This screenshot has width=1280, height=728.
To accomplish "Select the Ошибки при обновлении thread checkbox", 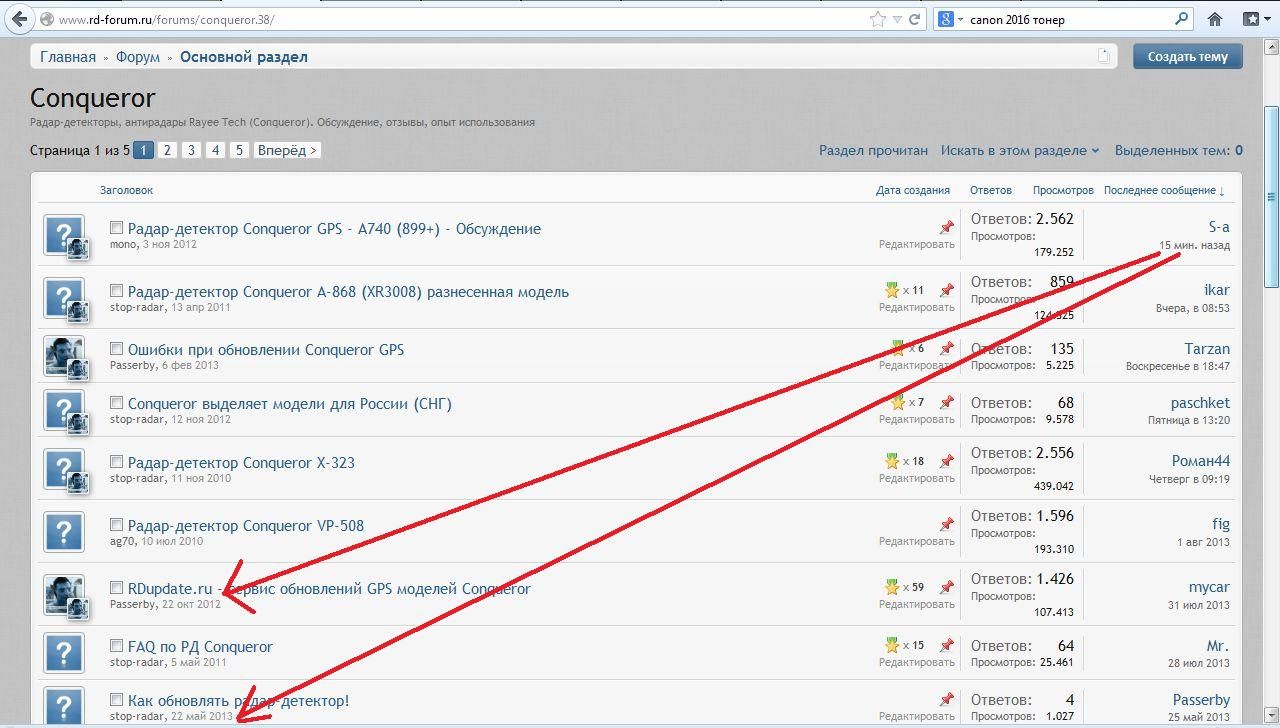I will coord(117,349).
